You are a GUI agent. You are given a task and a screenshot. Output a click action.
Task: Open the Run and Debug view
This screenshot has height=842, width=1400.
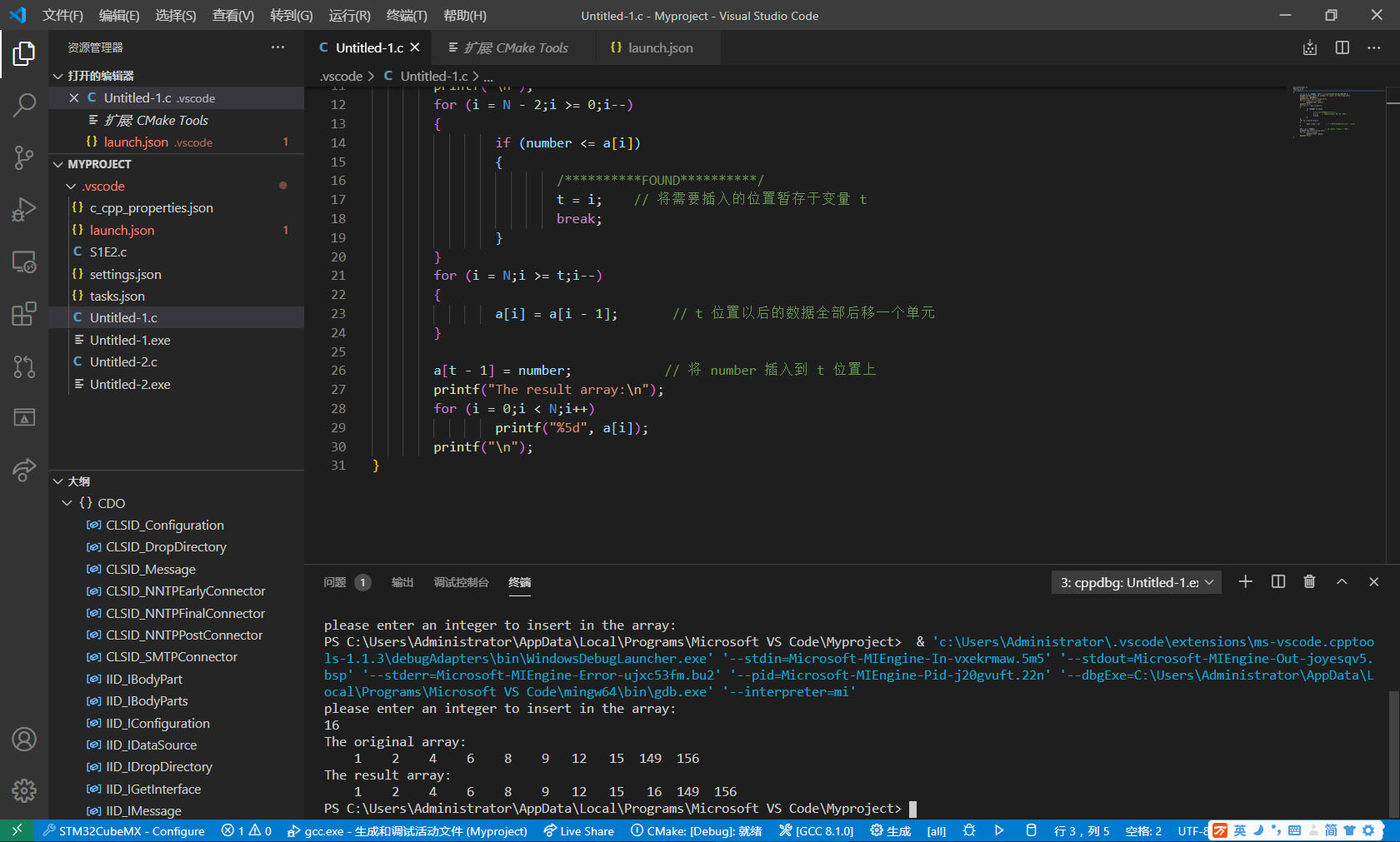[24, 209]
